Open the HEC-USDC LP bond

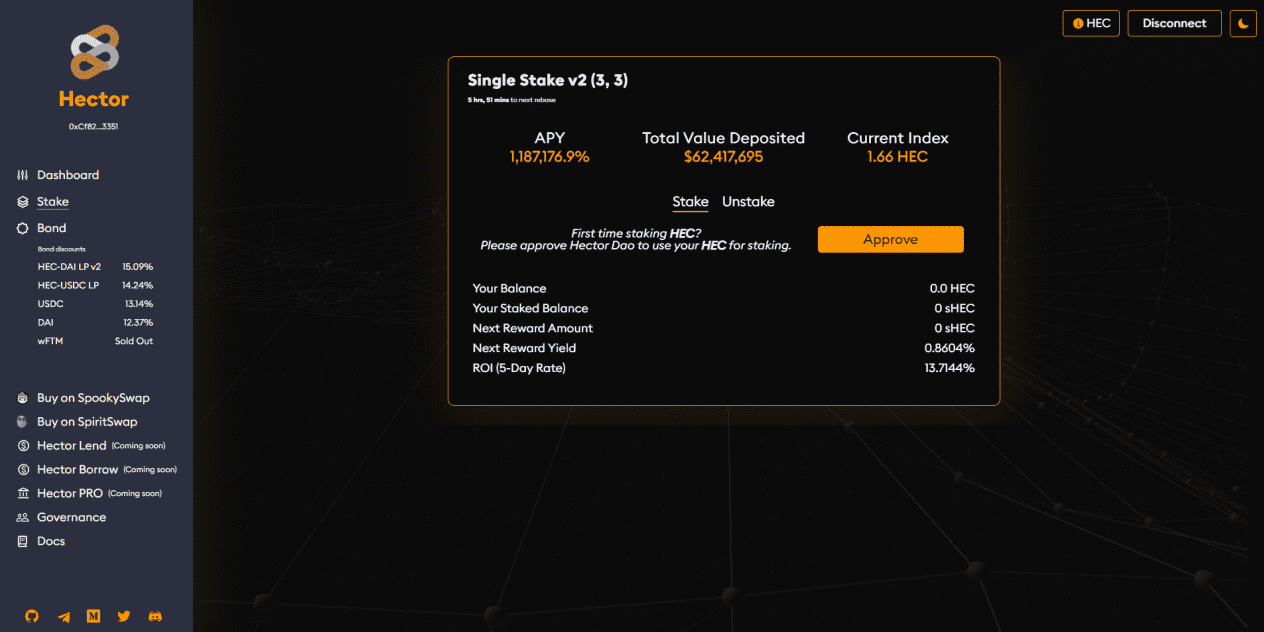(x=95, y=285)
